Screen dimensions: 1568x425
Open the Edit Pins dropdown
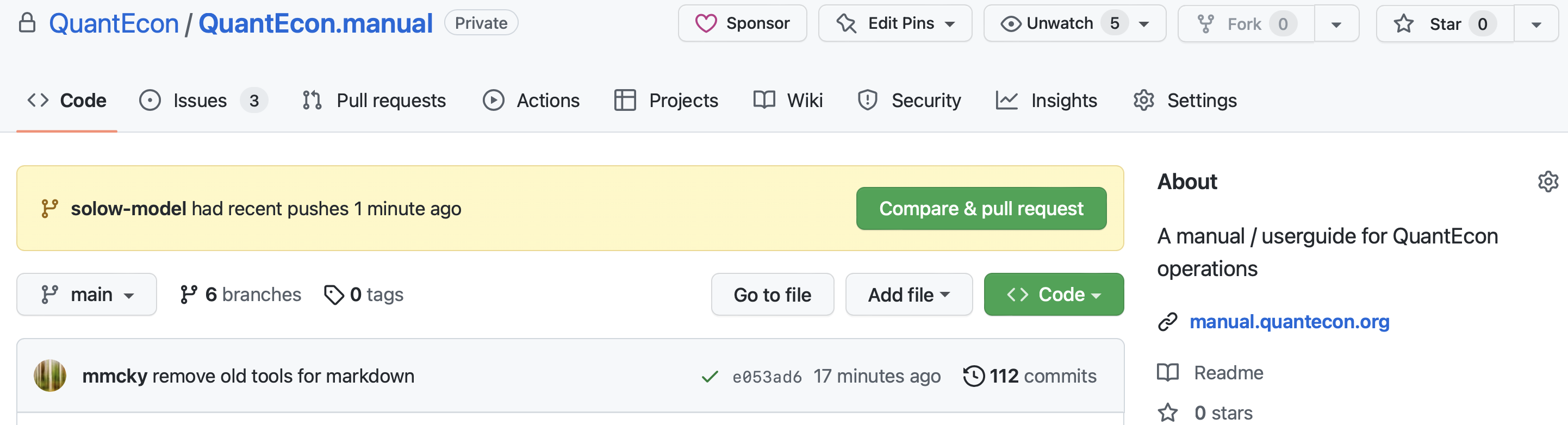pyautogui.click(x=895, y=24)
